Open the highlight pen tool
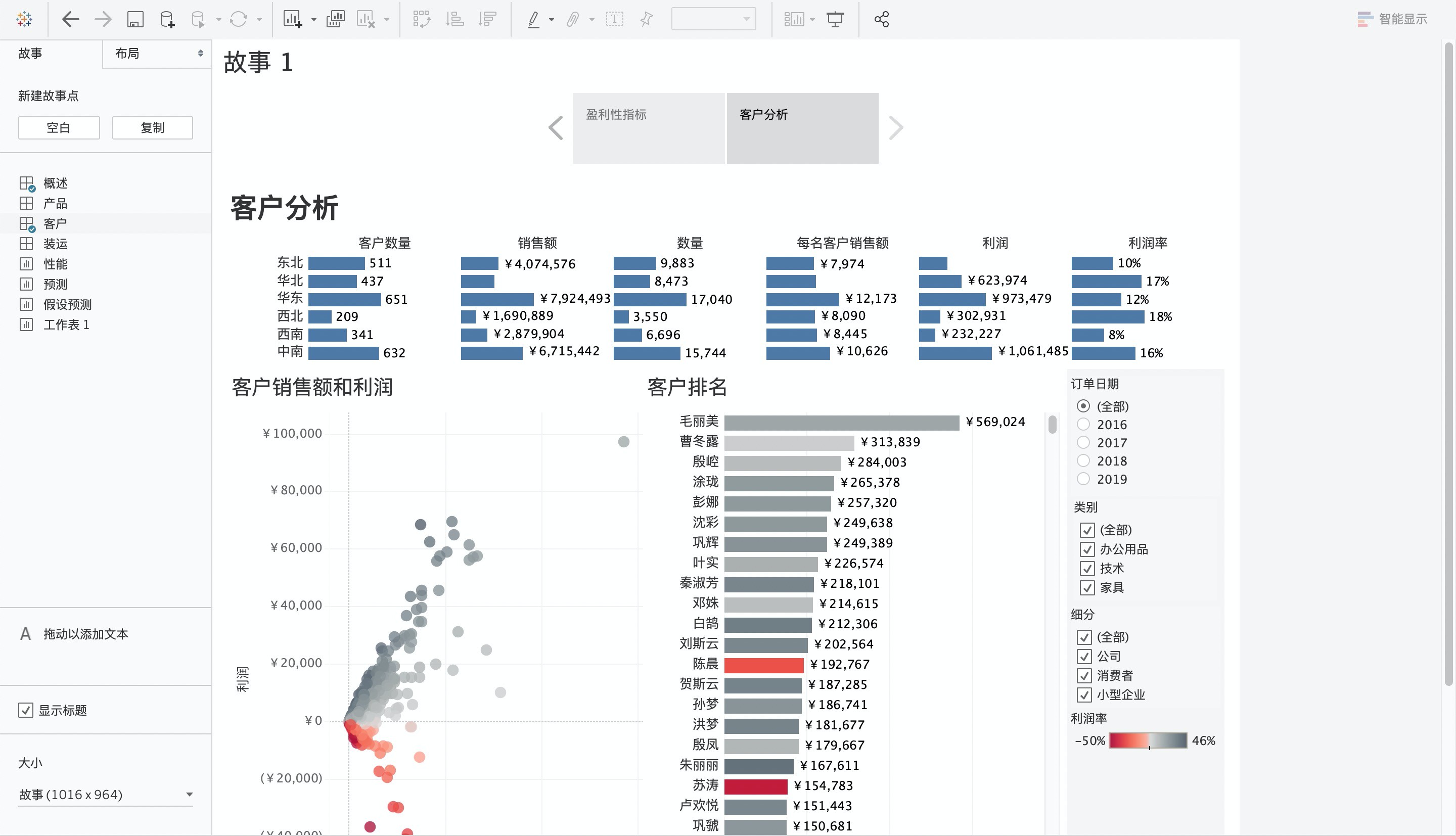1456x836 pixels. coord(533,20)
